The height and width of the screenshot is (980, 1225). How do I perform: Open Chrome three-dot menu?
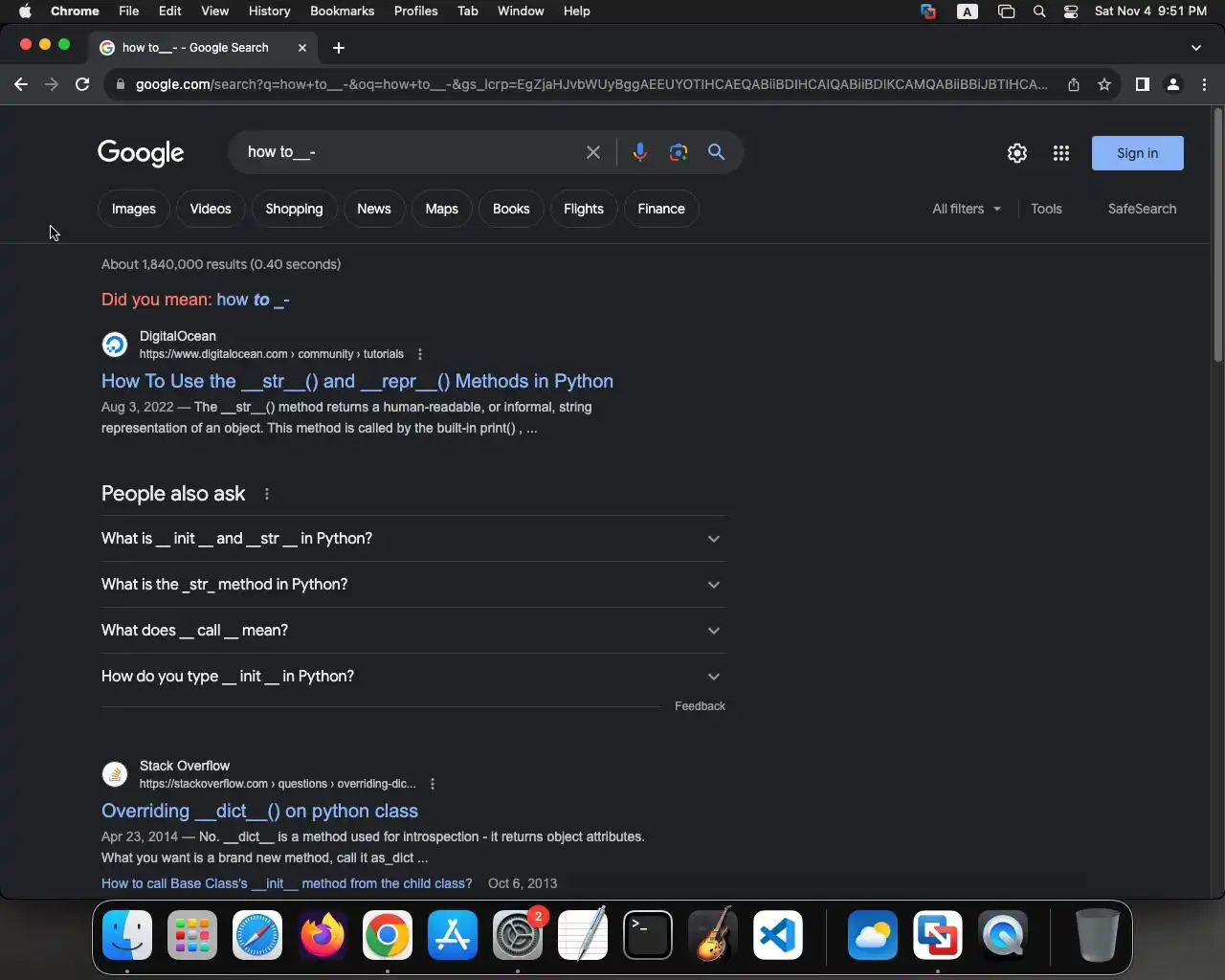[1205, 84]
